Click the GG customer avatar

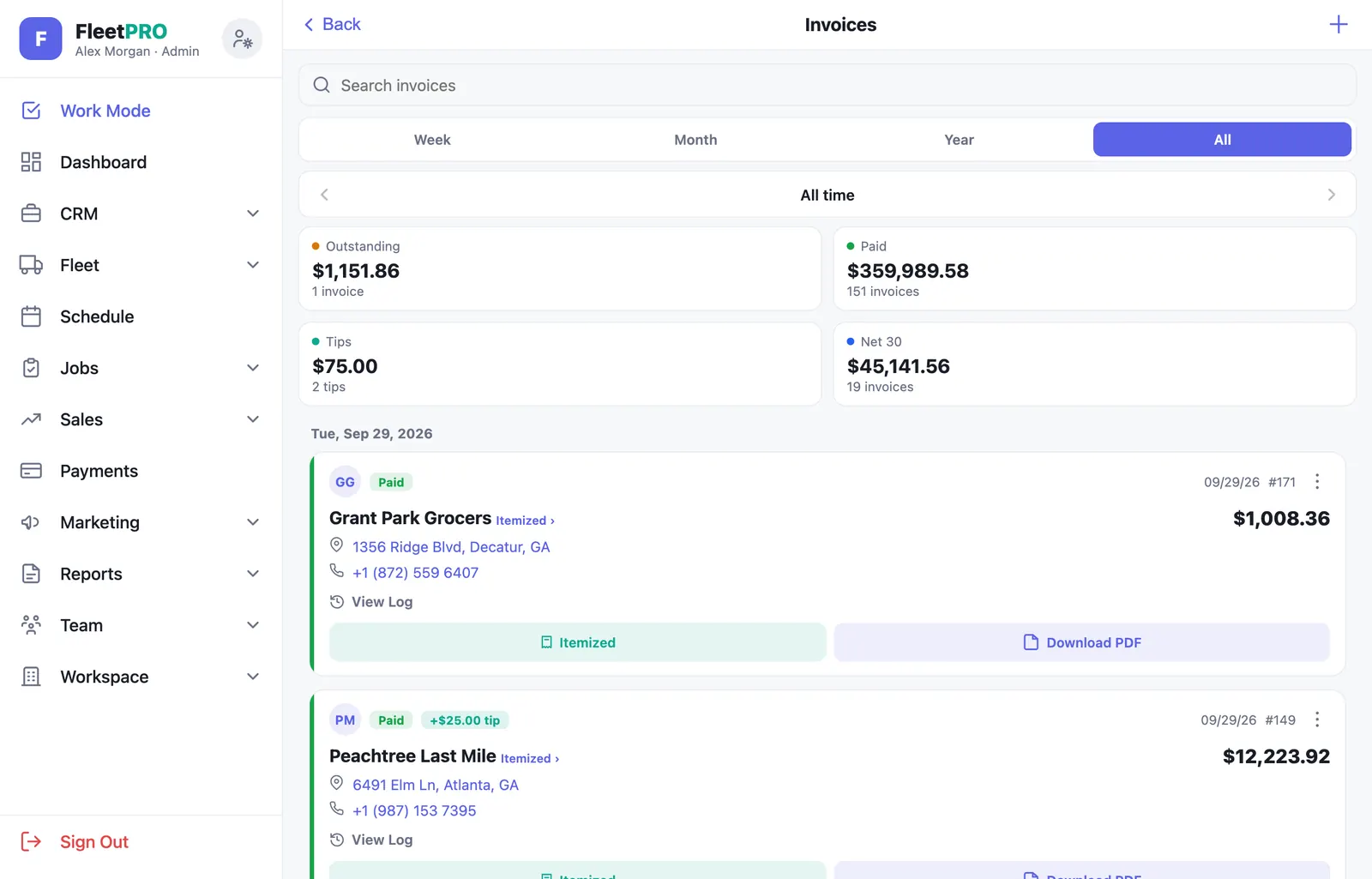(x=345, y=482)
